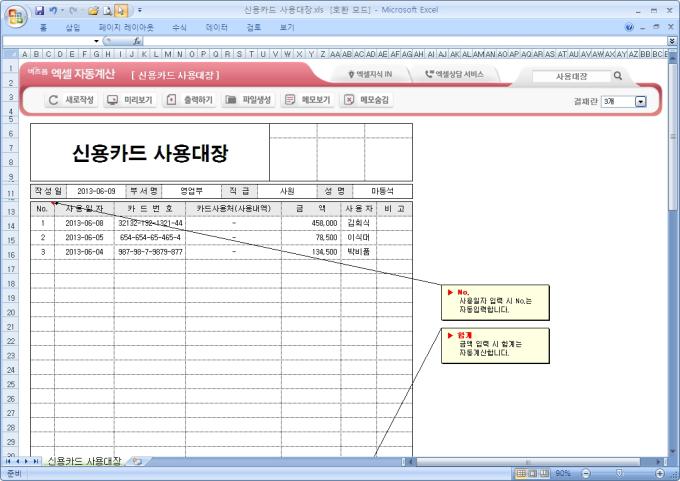Select the position cell 사원

pyautogui.click(x=287, y=191)
